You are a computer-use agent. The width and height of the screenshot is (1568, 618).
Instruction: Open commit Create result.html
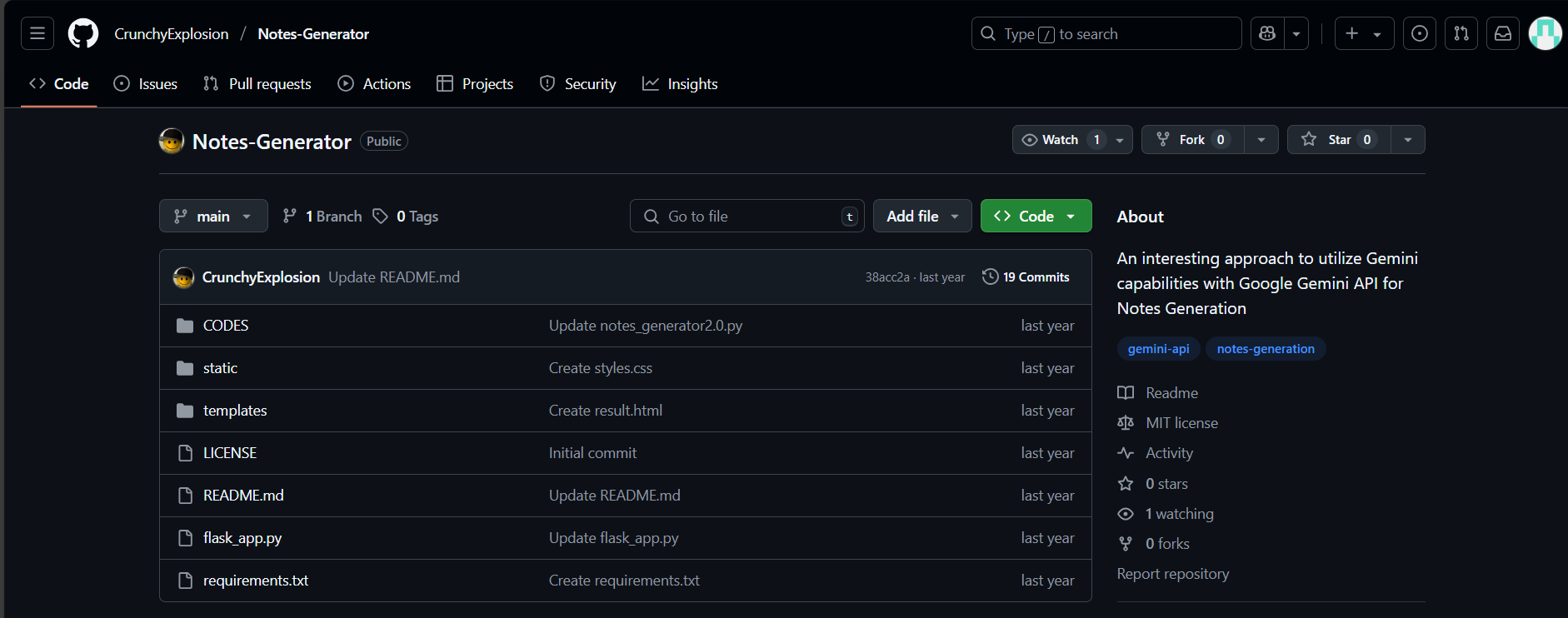(x=606, y=411)
